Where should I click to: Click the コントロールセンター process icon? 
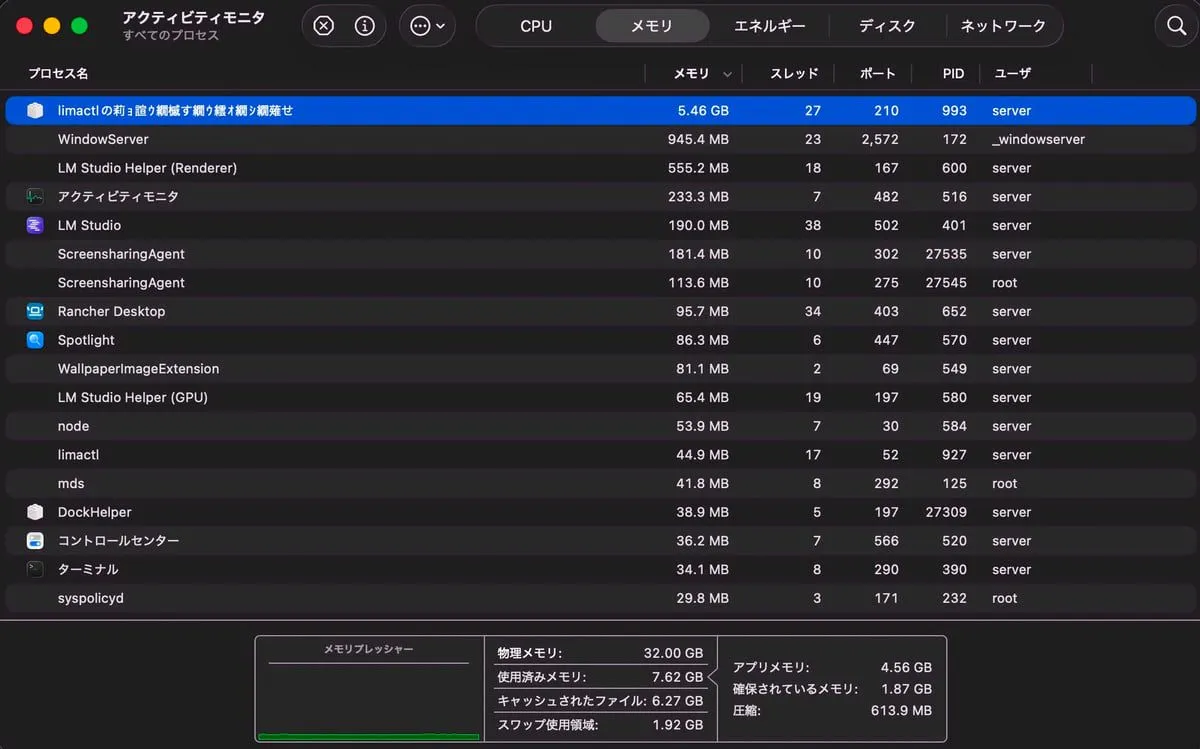35,541
